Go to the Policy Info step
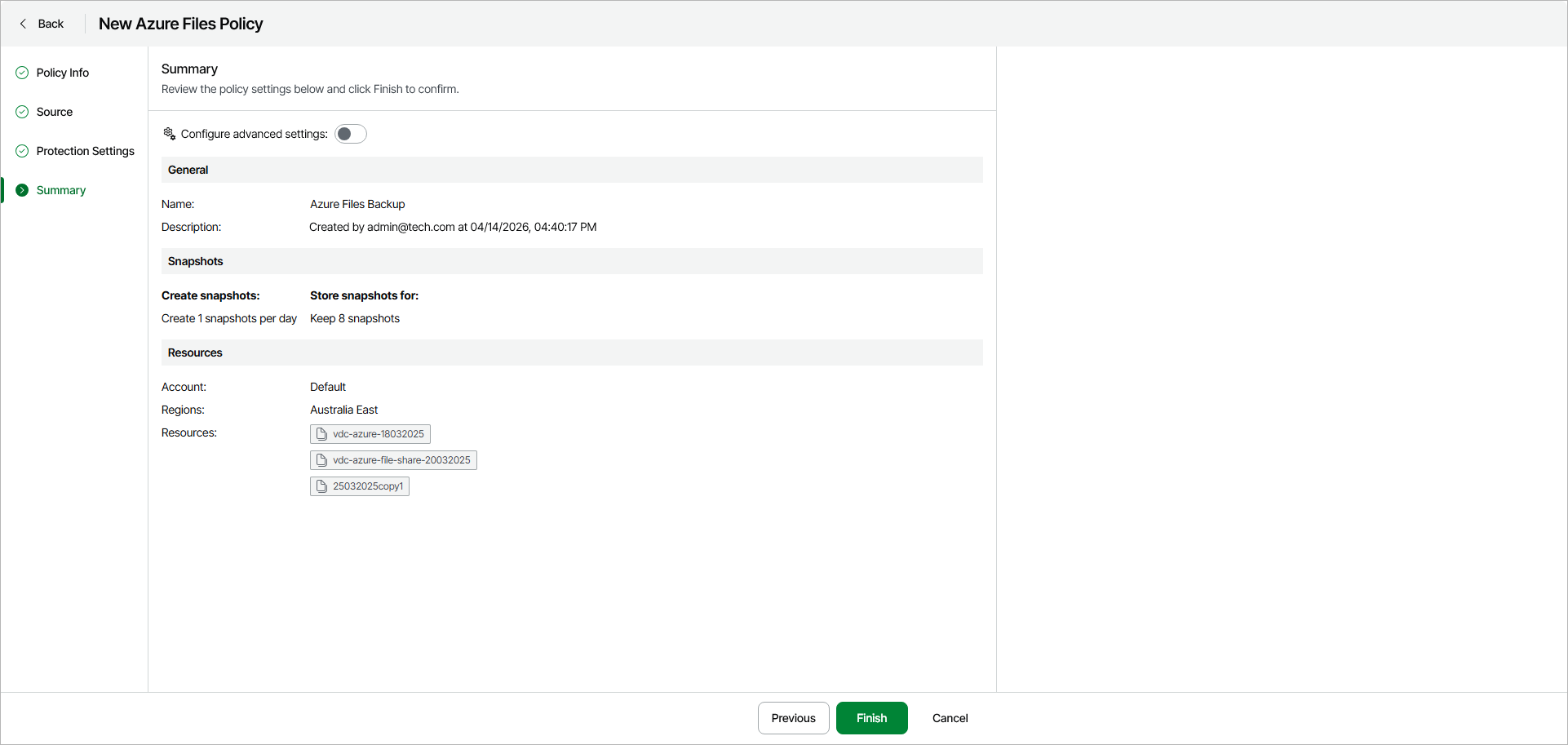 63,73
